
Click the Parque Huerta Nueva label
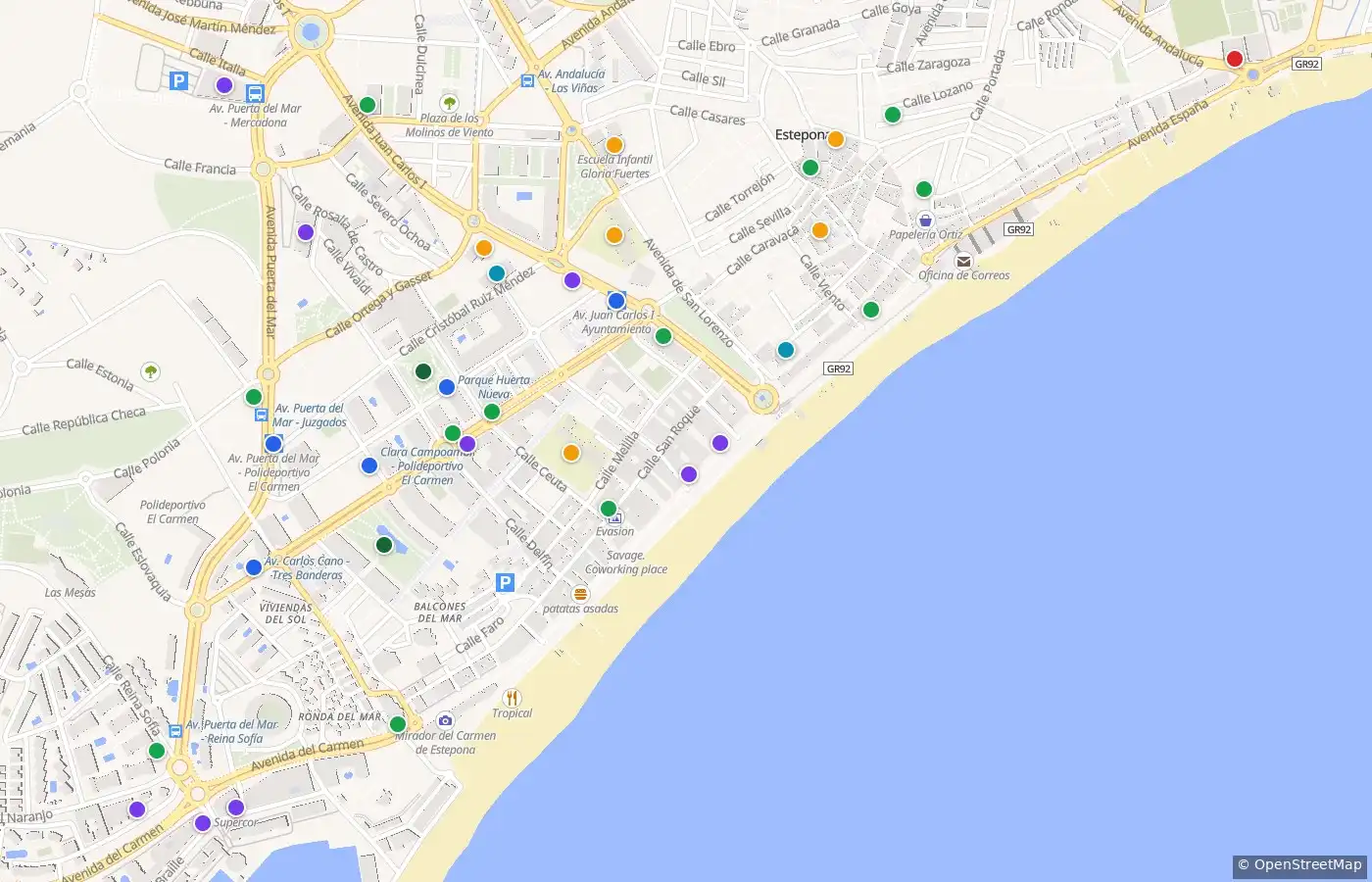tap(494, 387)
